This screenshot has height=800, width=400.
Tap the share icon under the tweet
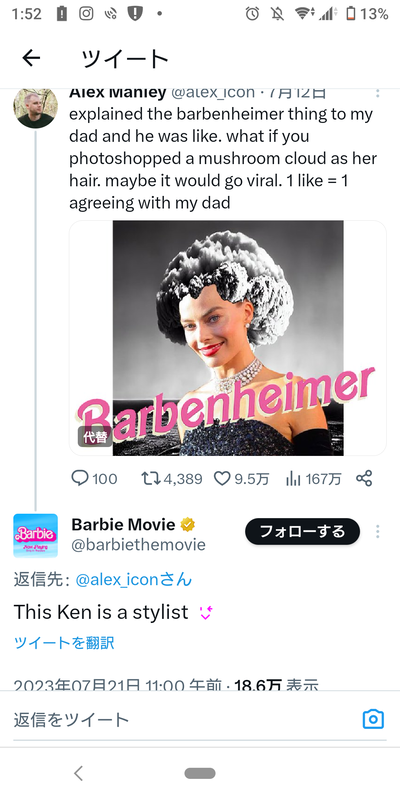(x=364, y=479)
